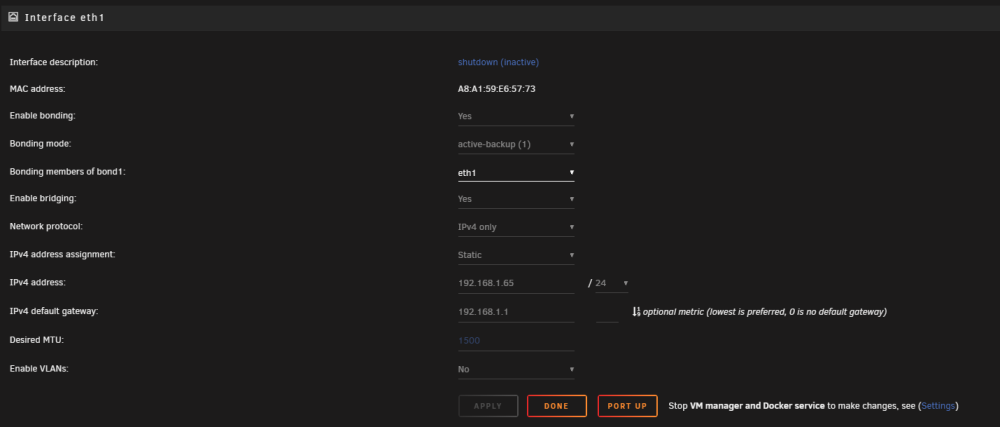The width and height of the screenshot is (1000, 427).
Task: Click the IPv4 address label
Action: [38, 282]
